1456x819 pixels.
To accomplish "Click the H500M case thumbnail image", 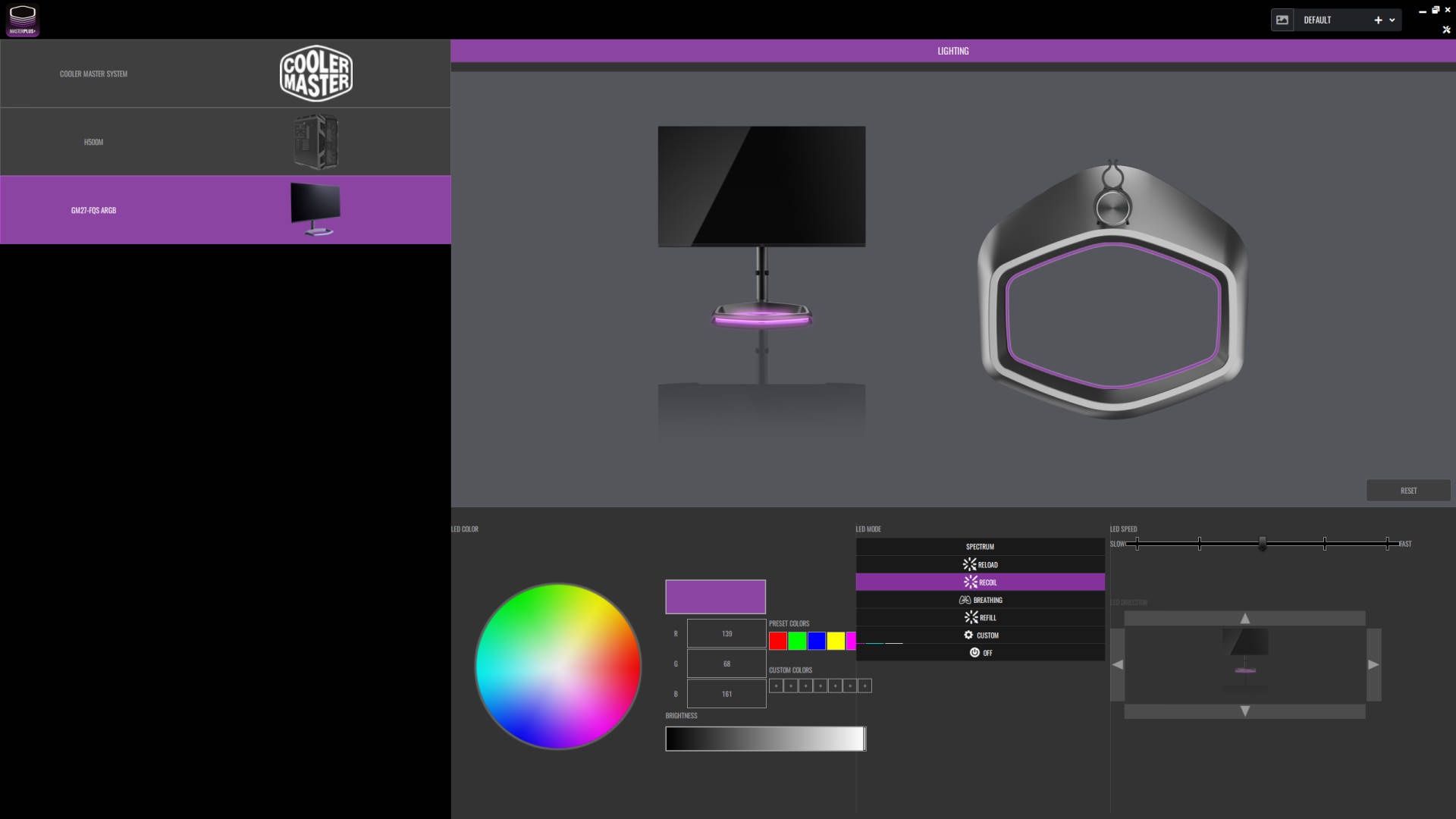I will pyautogui.click(x=316, y=142).
